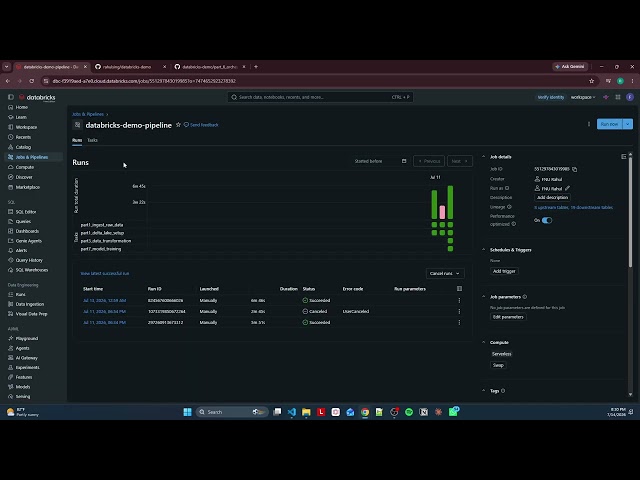Select the Runs tab
Image resolution: width=640 pixels, height=480 pixels.
pos(77,140)
